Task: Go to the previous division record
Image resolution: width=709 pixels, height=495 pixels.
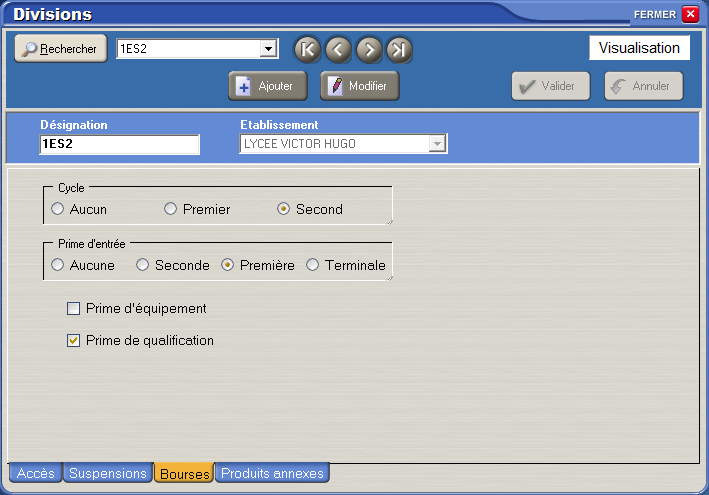Action: coord(338,49)
